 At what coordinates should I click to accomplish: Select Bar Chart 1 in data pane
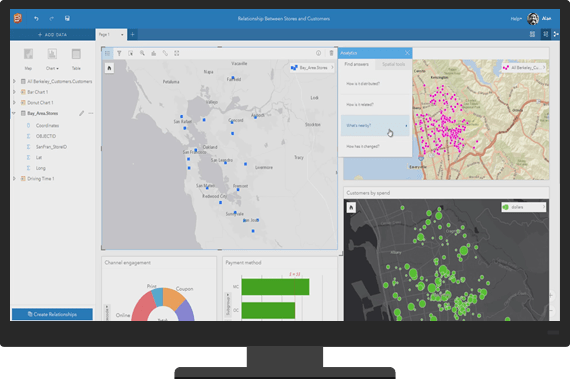[x=37, y=92]
